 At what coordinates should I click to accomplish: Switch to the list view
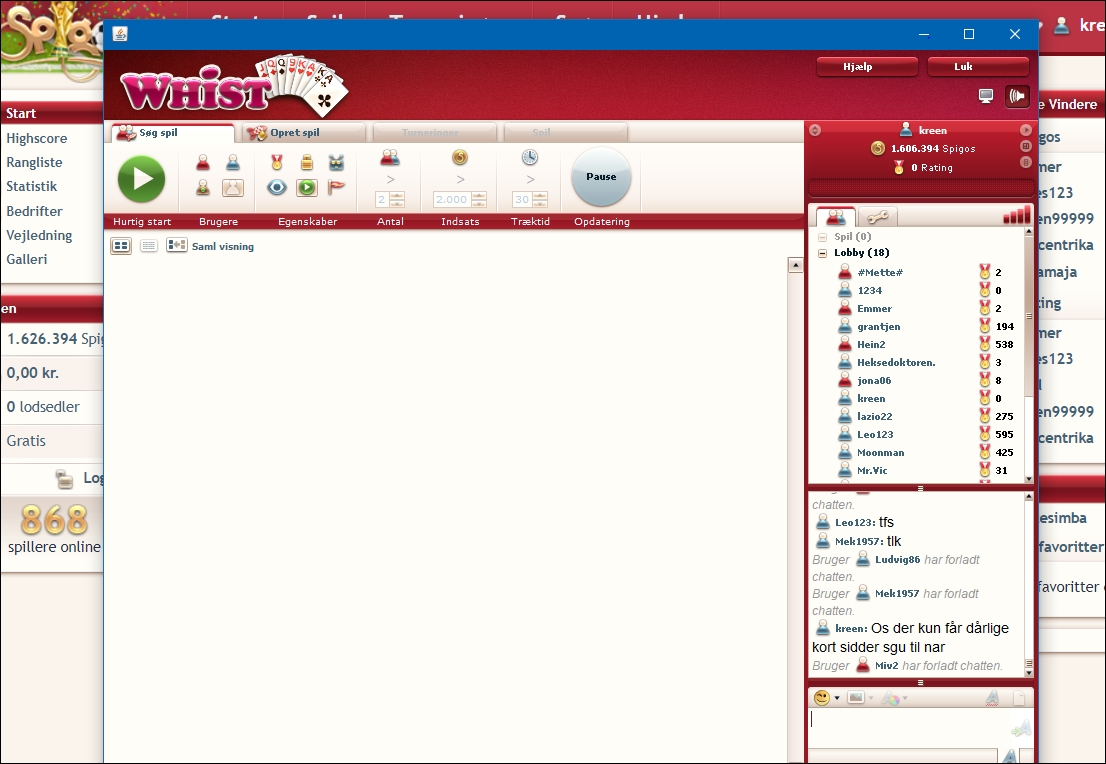pyautogui.click(x=148, y=246)
